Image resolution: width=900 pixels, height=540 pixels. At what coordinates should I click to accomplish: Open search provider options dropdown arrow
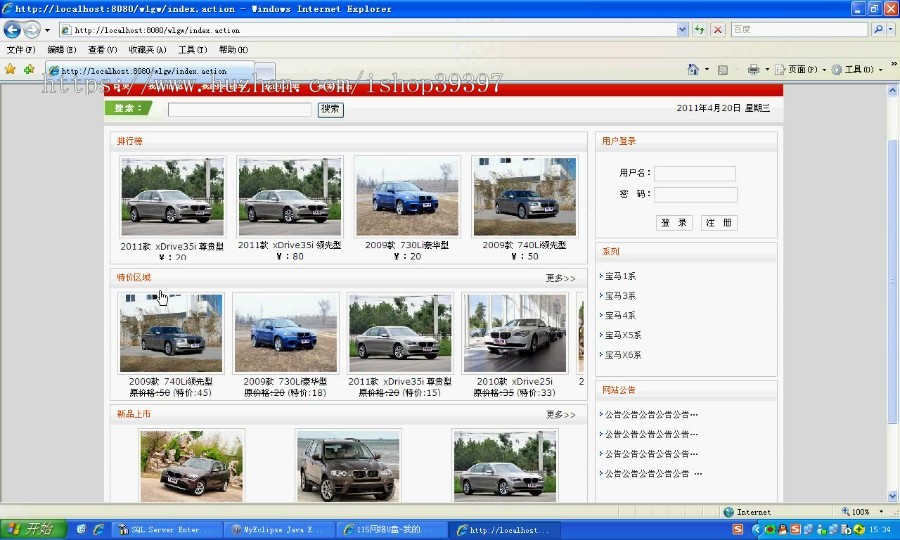coord(891,29)
